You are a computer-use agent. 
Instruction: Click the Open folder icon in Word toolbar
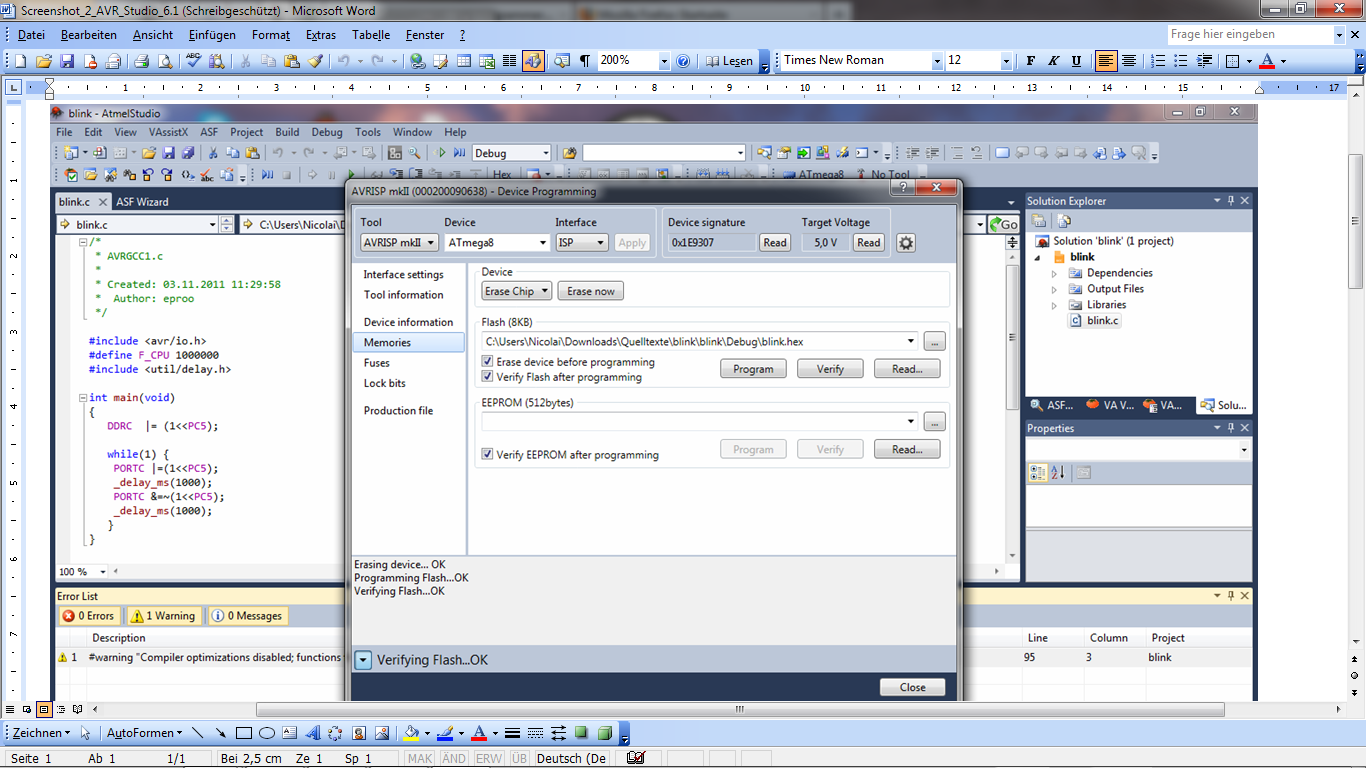click(44, 61)
